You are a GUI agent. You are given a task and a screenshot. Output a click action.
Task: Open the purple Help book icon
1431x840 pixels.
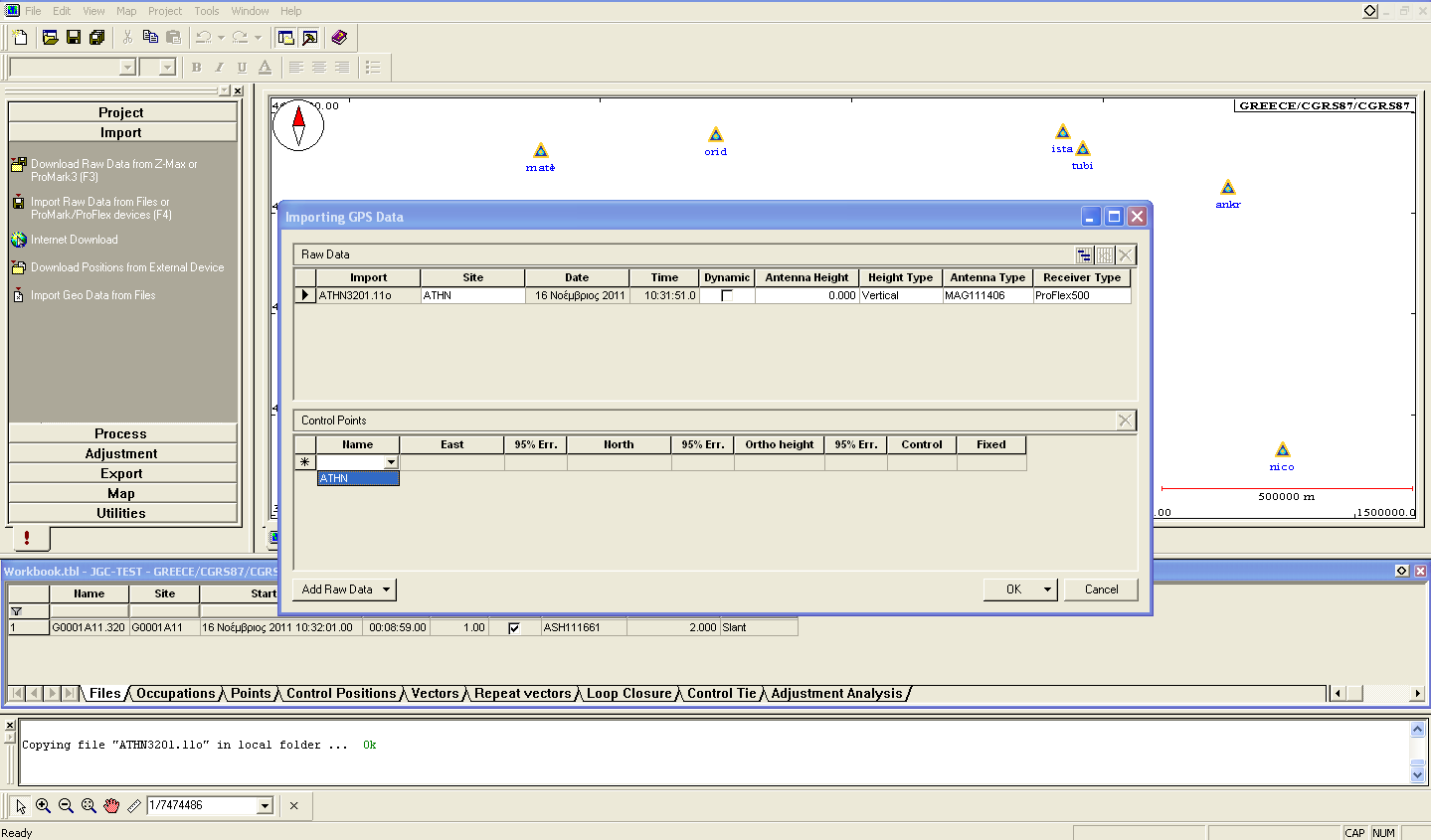[x=339, y=38]
